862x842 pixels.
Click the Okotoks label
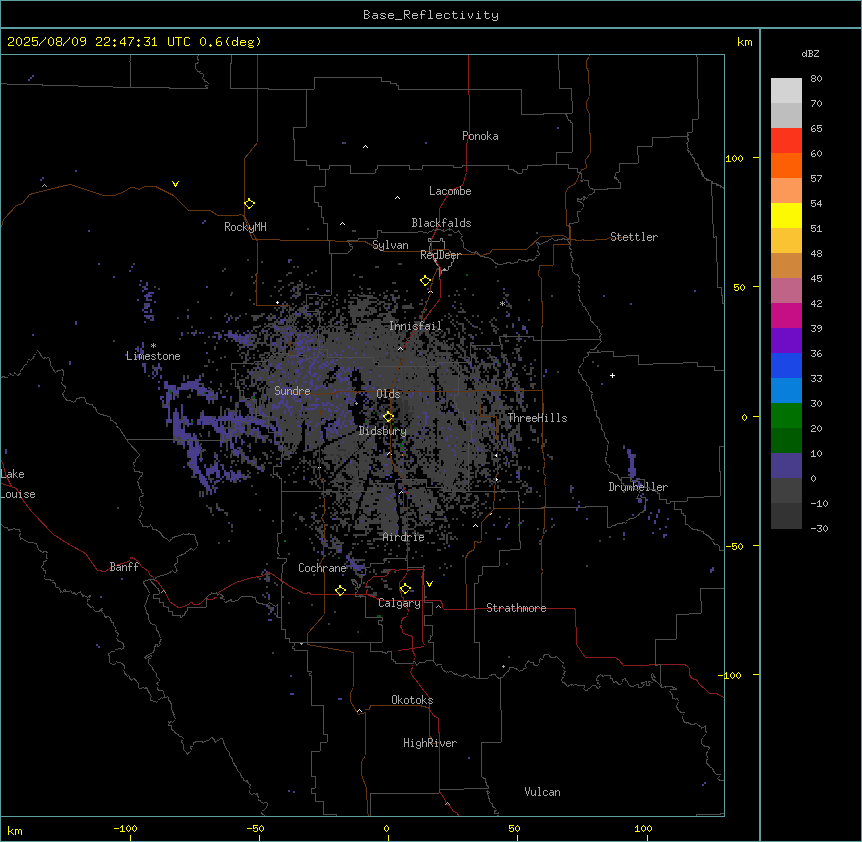[x=412, y=700]
